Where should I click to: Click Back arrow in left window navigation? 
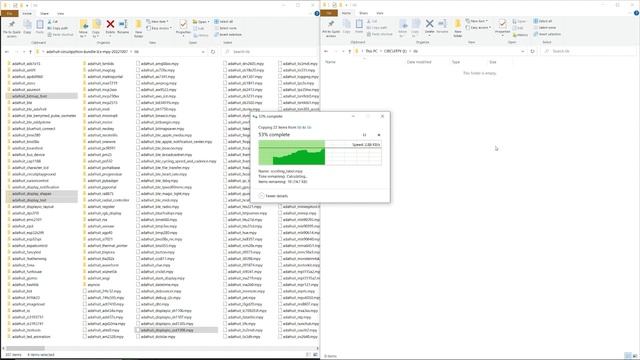point(7,52)
